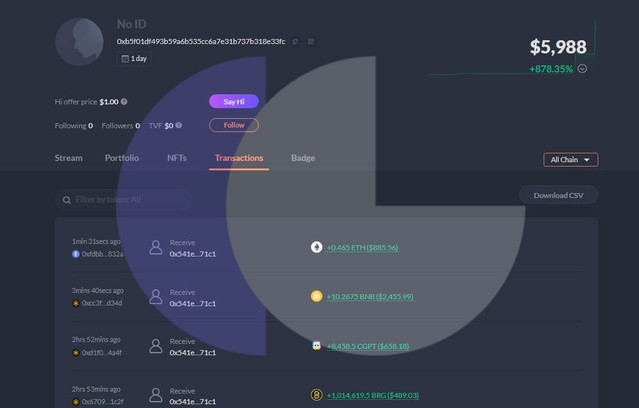Click the BNB coin icon in second transaction
The image size is (639, 408).
point(317,296)
